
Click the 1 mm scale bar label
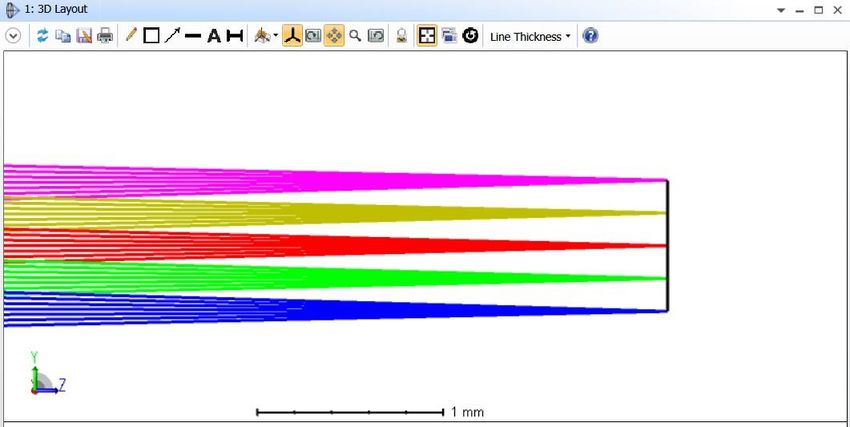[x=467, y=412]
